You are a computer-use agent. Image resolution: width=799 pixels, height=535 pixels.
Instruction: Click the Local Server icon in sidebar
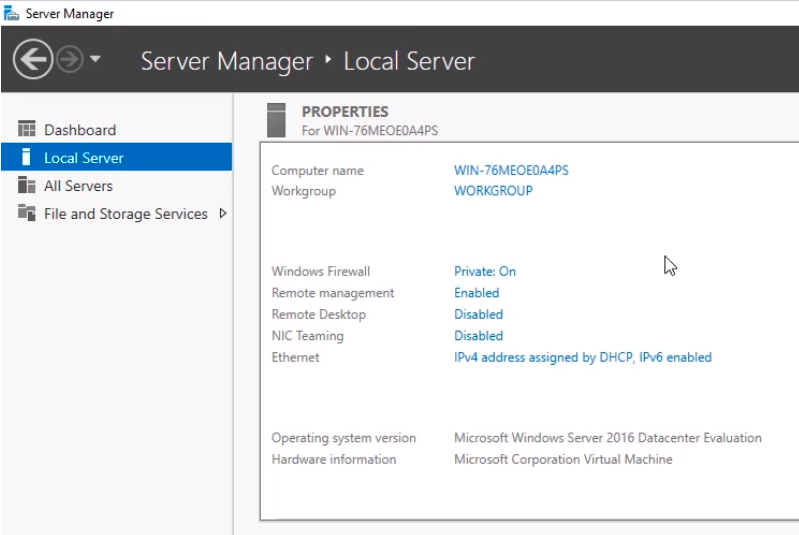[27, 158]
